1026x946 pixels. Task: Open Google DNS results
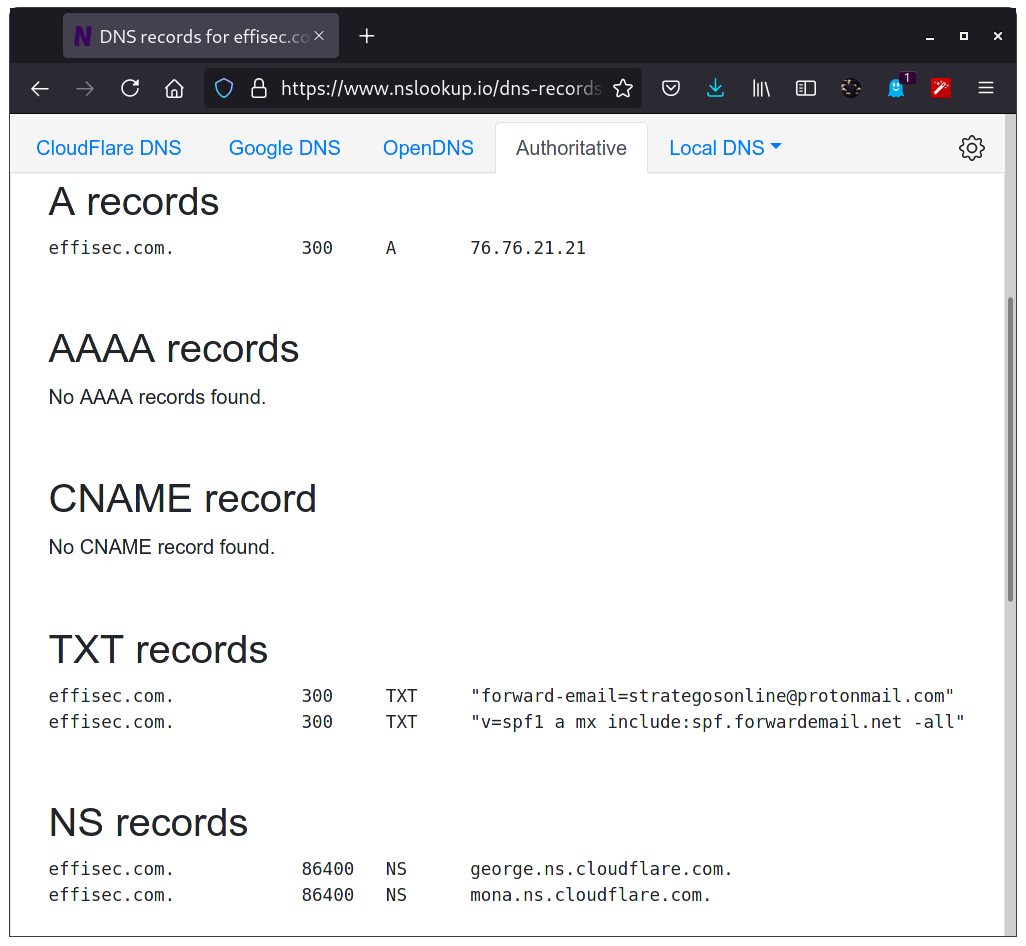(284, 147)
